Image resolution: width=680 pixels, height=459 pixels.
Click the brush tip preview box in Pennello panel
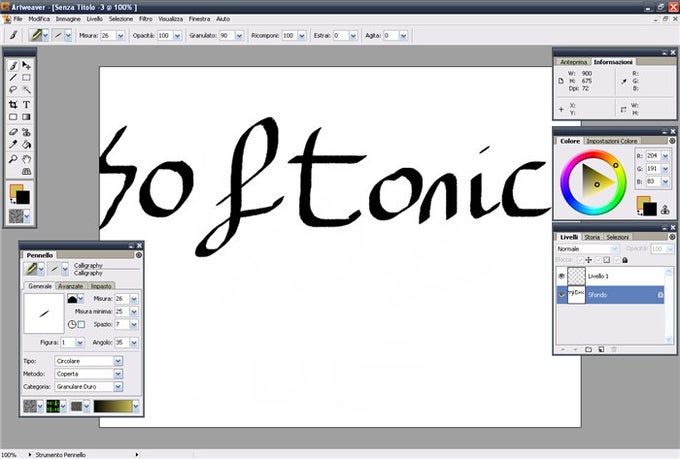(44, 313)
